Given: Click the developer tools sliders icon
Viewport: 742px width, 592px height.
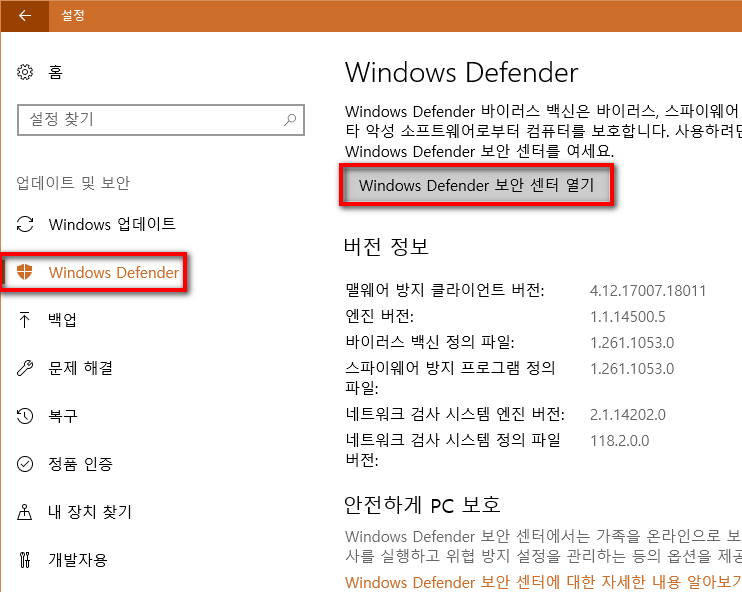Looking at the screenshot, I should 25,560.
